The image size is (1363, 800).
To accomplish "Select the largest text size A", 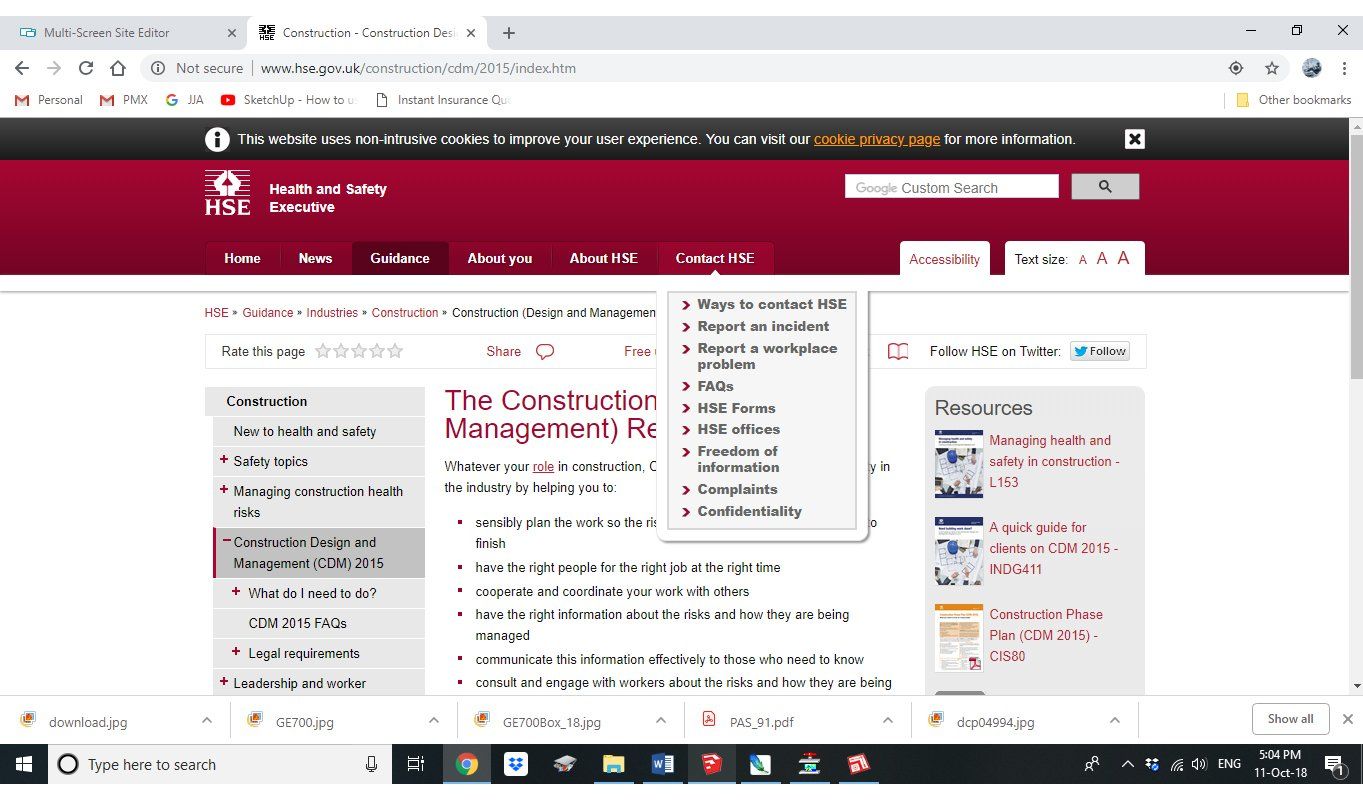I will tap(1123, 258).
